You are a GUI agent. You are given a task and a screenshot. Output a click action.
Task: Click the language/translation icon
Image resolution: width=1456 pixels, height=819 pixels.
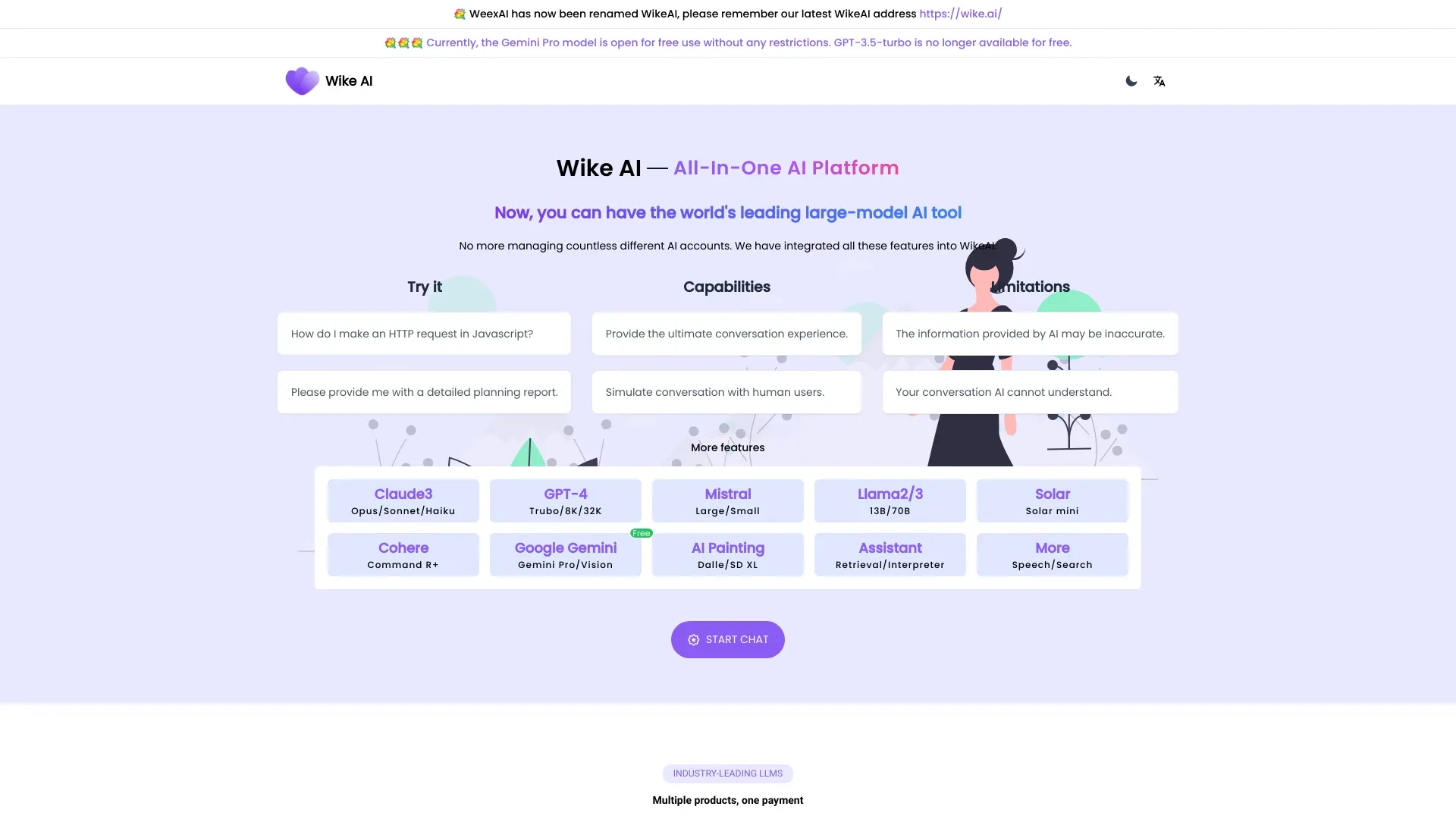pyautogui.click(x=1159, y=81)
